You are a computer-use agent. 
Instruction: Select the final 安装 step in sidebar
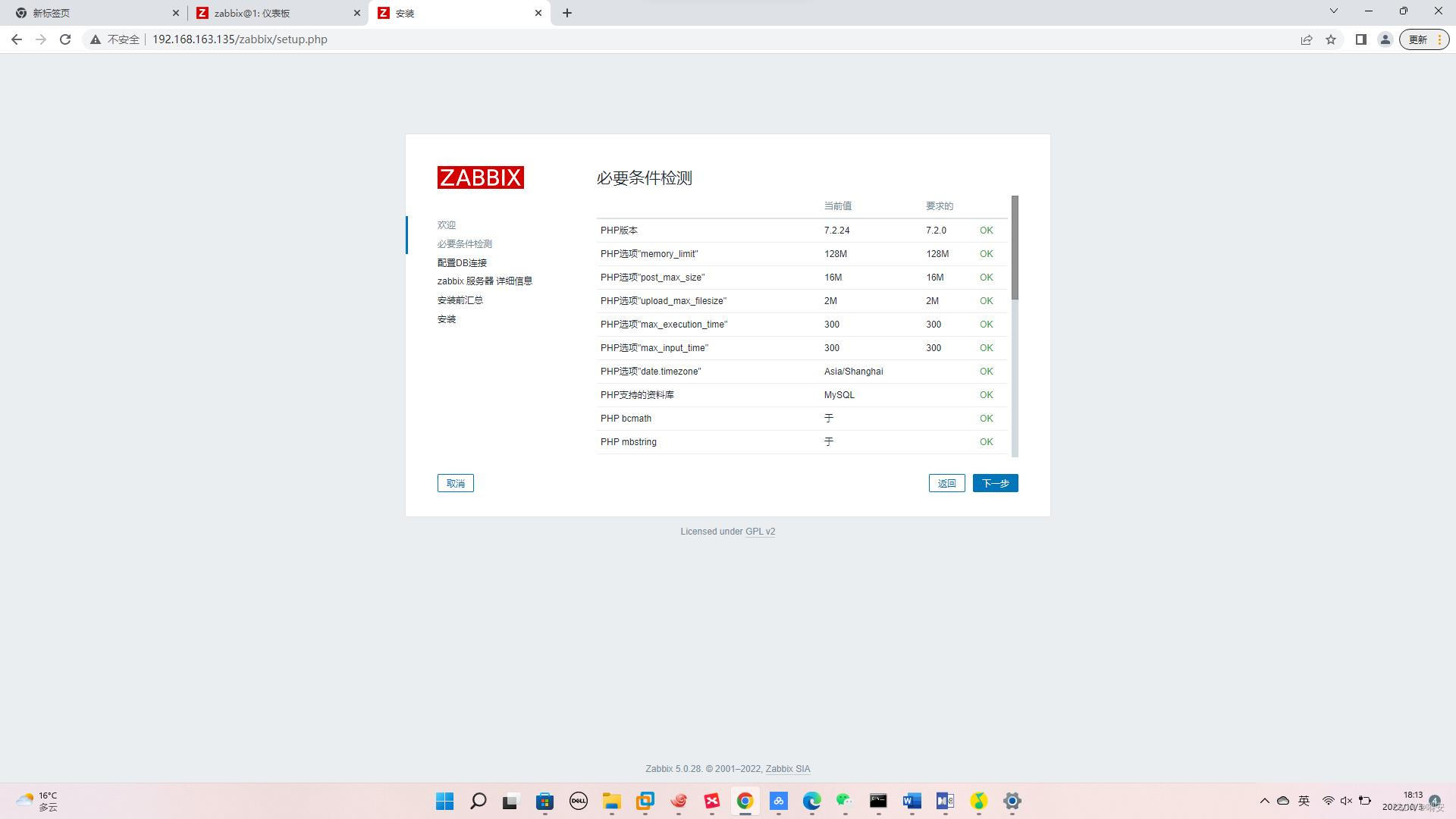[x=447, y=319]
